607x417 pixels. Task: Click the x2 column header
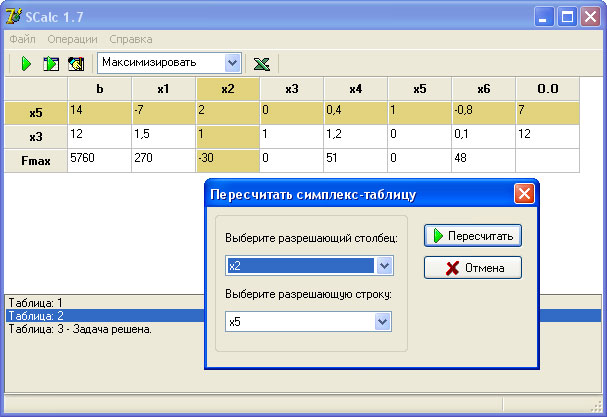coord(227,89)
